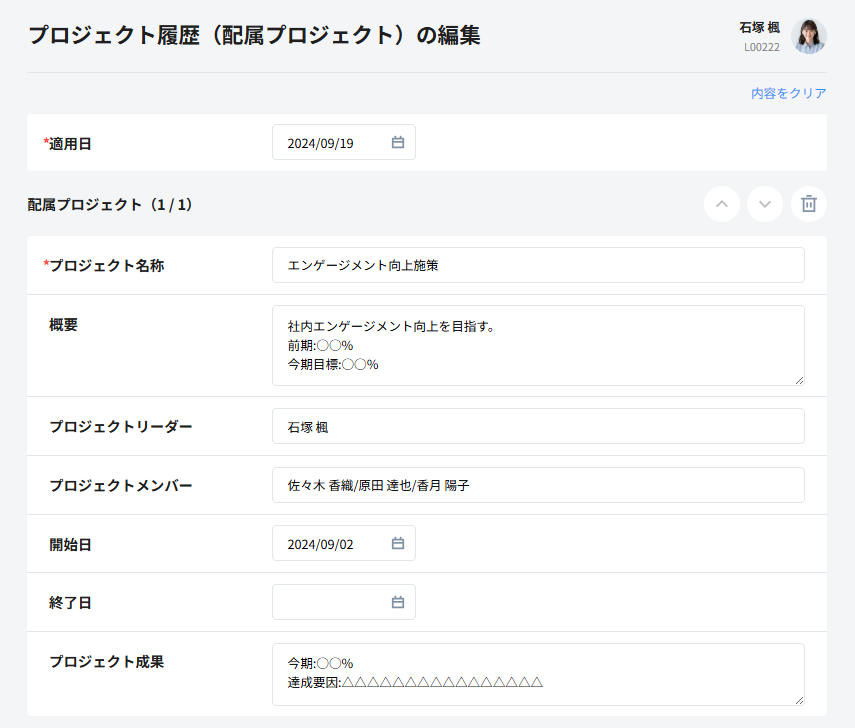Click the calendar icon in 適用日 field
855x728 pixels.
point(397,143)
